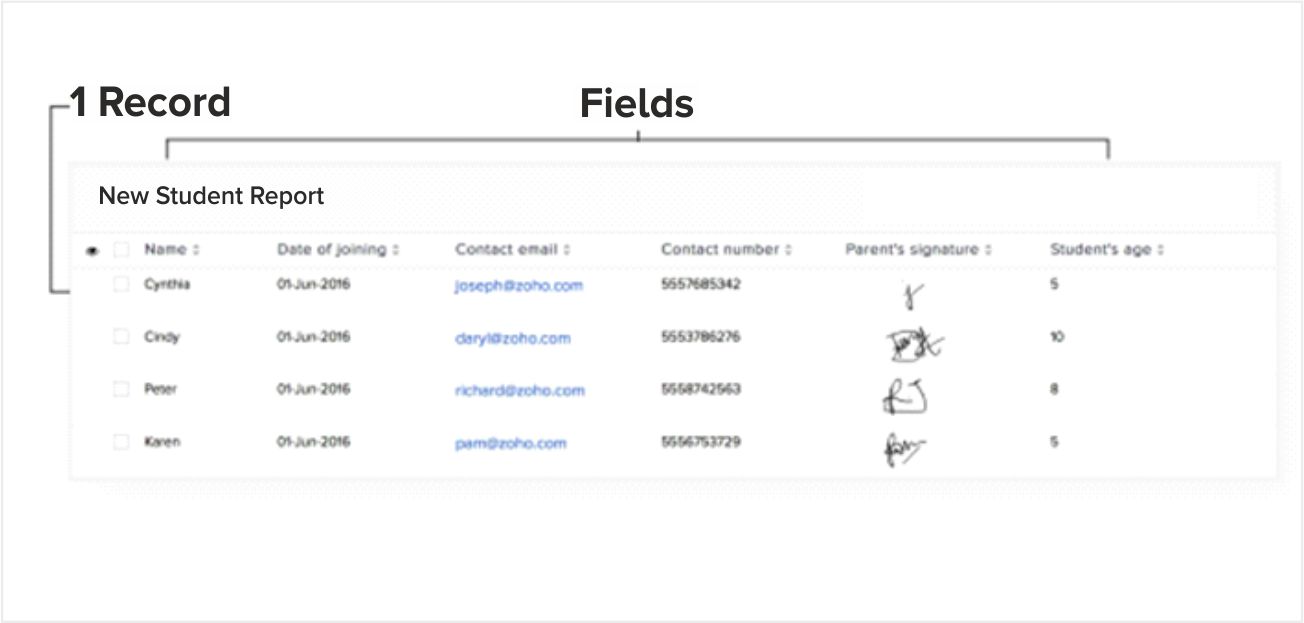Click the Contact number sort icon
Viewport: 1304px width, 623px height.
(788, 250)
